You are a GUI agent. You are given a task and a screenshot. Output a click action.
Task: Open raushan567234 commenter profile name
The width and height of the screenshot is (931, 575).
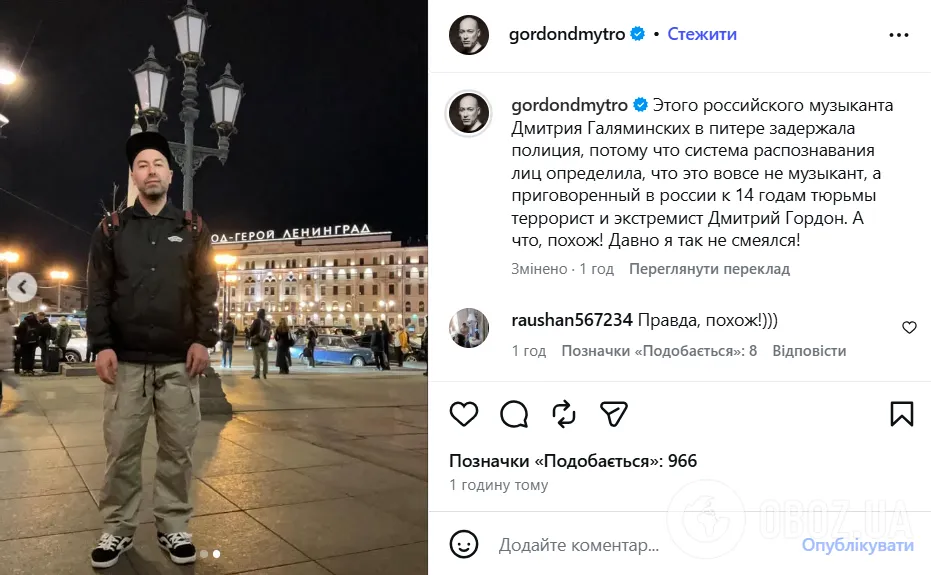point(572,320)
